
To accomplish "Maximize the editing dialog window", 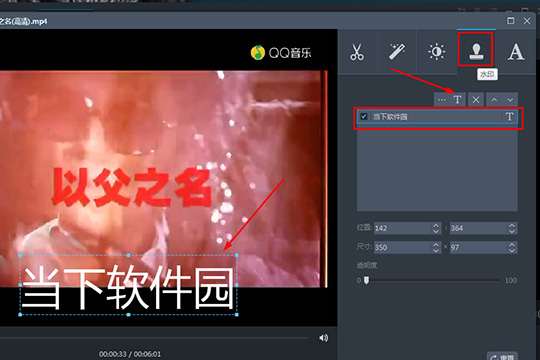I will point(510,21).
